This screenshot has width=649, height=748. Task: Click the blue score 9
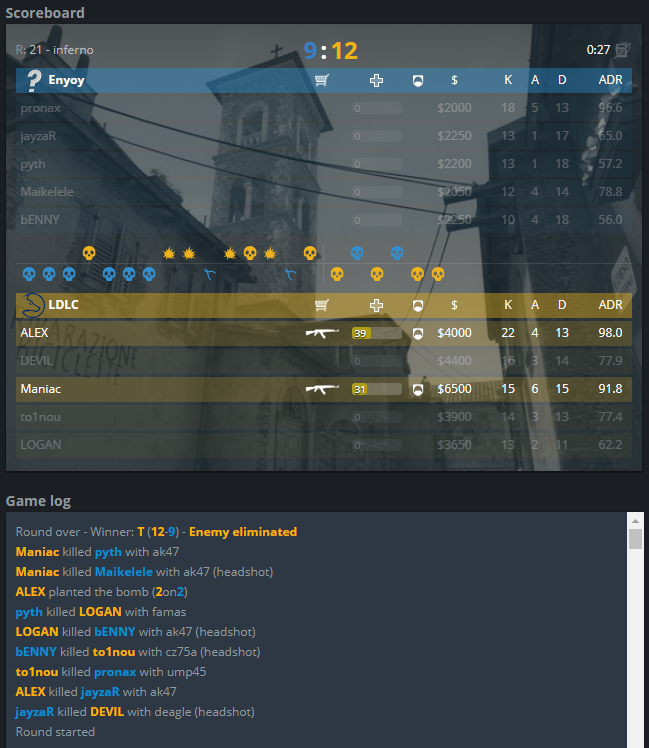point(310,51)
